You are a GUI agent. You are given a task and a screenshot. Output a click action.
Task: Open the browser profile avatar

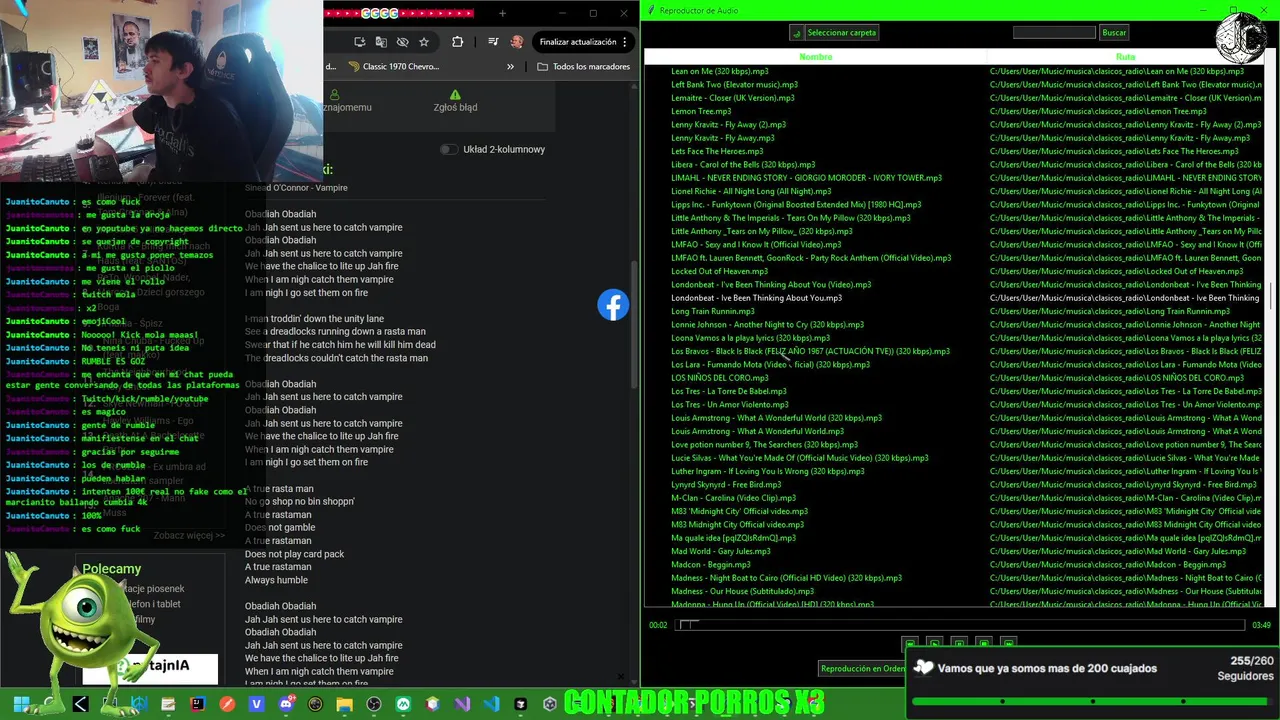[x=516, y=42]
